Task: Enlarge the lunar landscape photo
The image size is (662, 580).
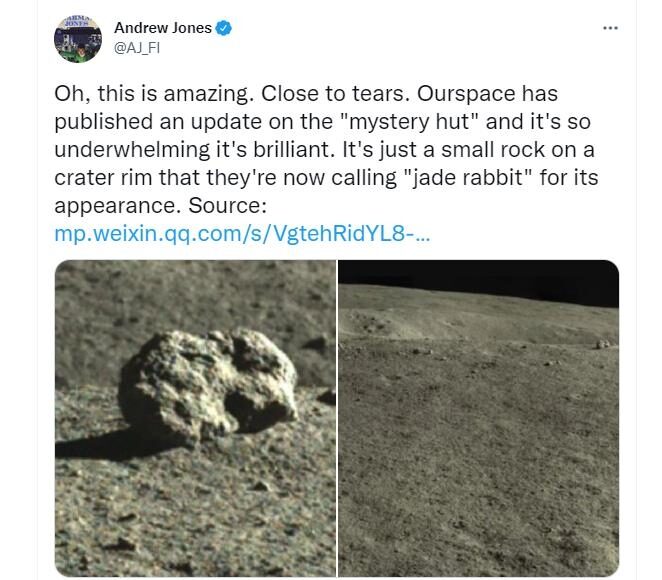Action: [479, 418]
